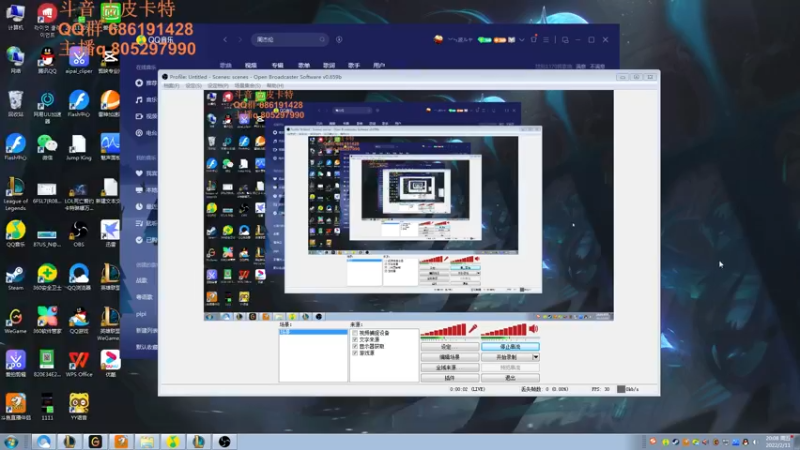Image resolution: width=800 pixels, height=450 pixels.
Task: Click the 停止串流 stop streaming button
Action: pyautogui.click(x=510, y=347)
